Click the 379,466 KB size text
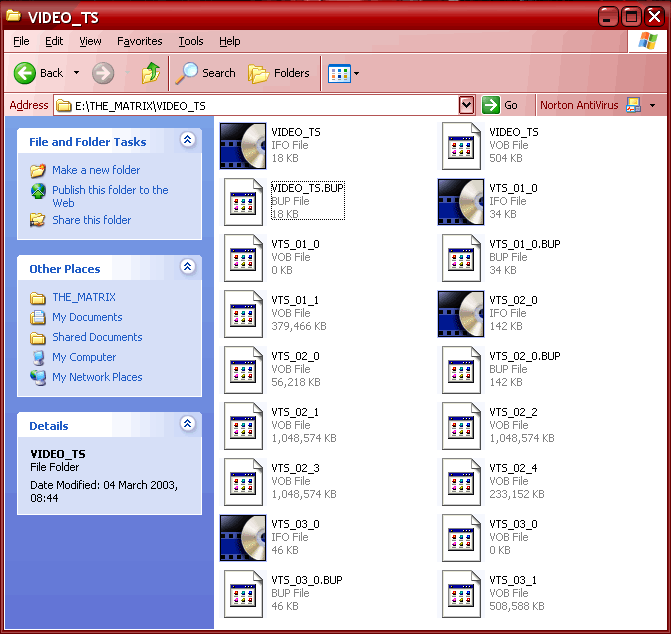 pyautogui.click(x=299, y=326)
